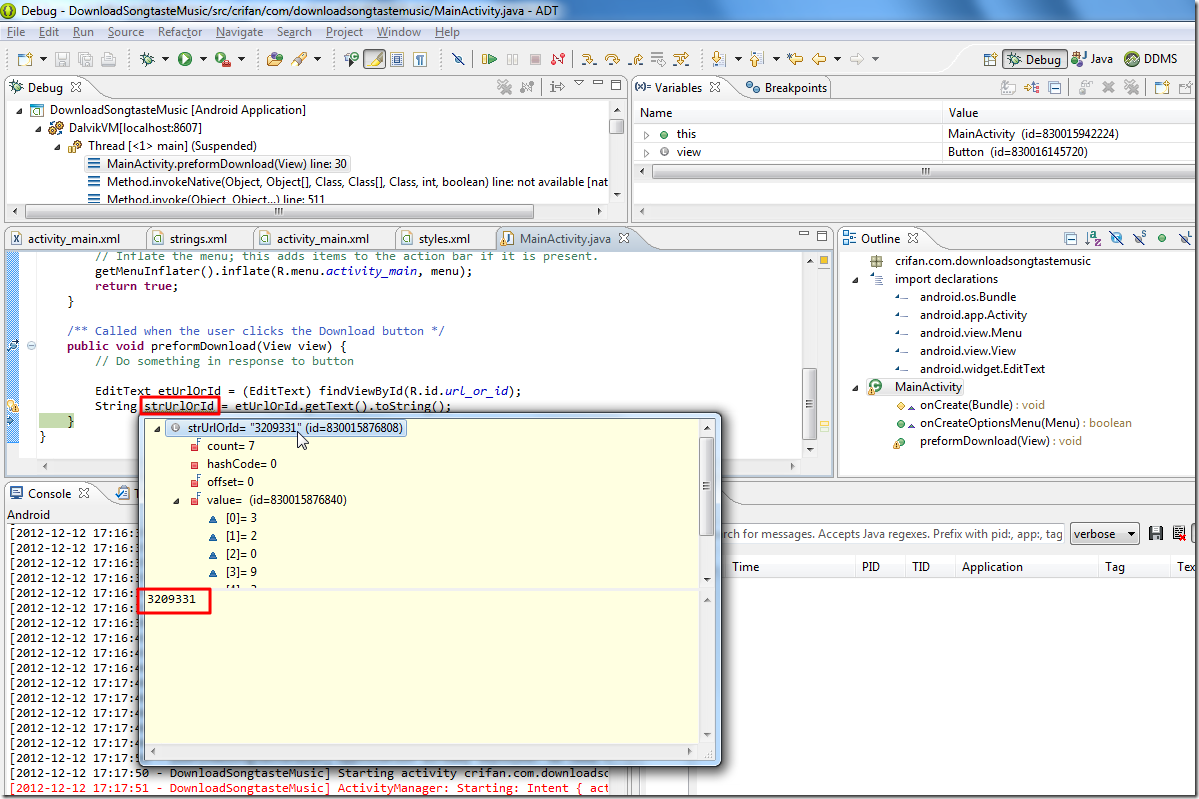The image size is (1199, 799).
Task: Open the Refactor menu
Action: click(x=180, y=32)
